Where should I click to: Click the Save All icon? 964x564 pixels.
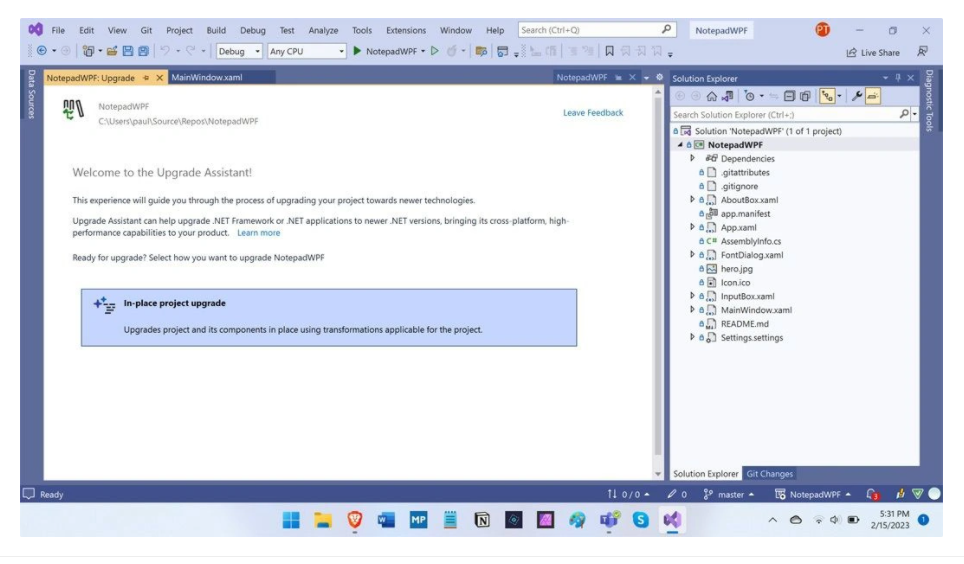[x=143, y=51]
